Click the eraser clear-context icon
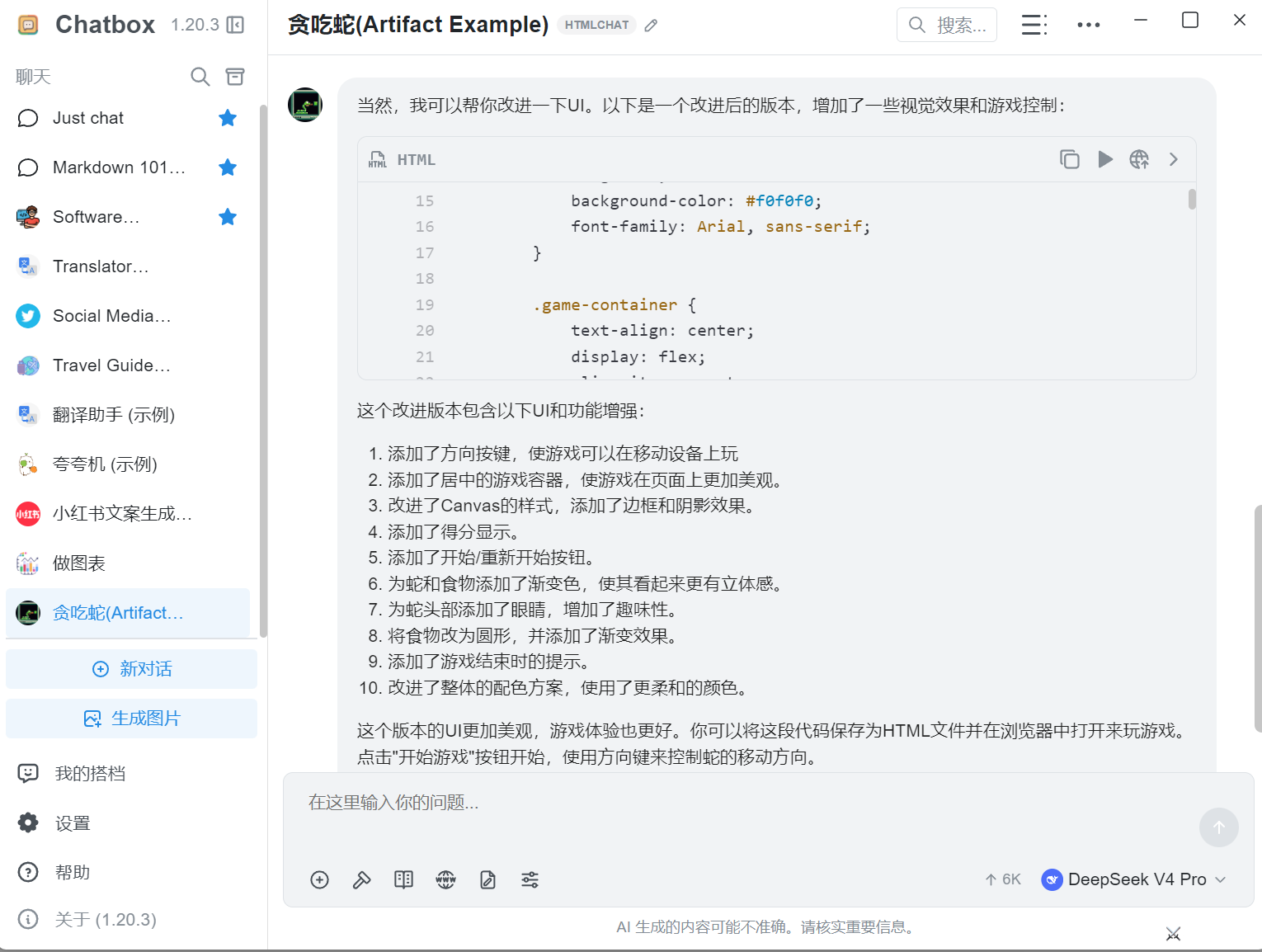This screenshot has height=952, width=1262. pyautogui.click(x=361, y=880)
